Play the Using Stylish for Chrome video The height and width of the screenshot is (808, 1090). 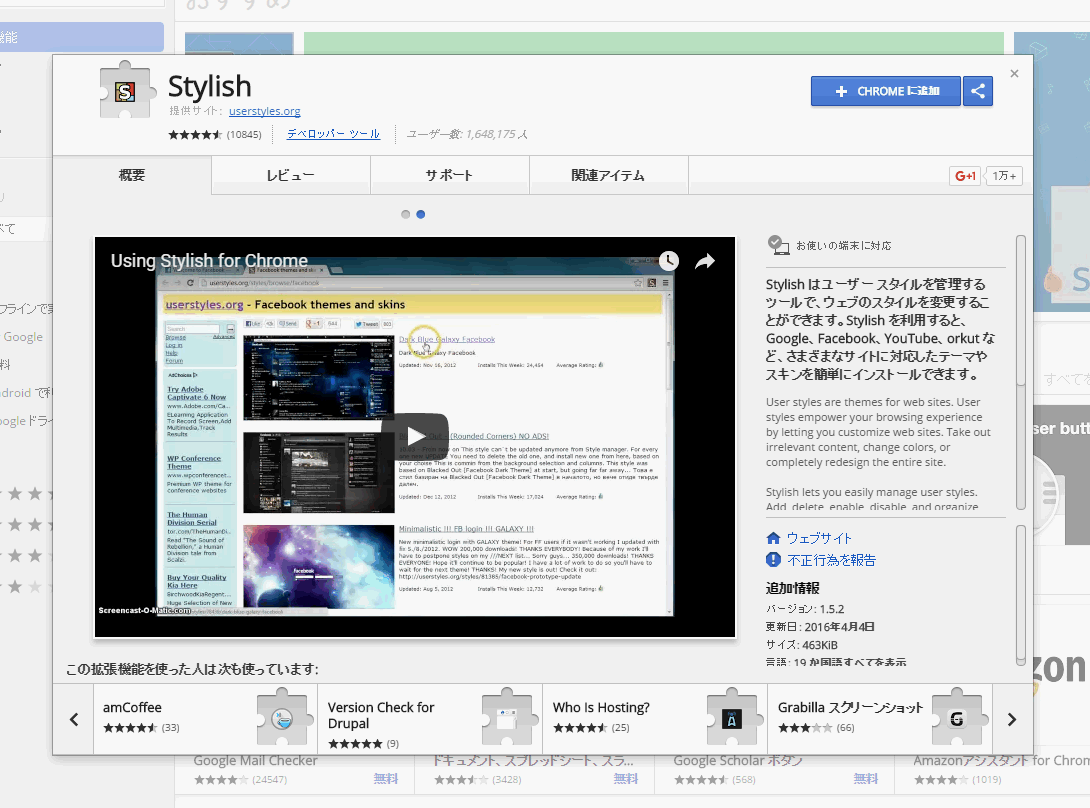point(415,436)
